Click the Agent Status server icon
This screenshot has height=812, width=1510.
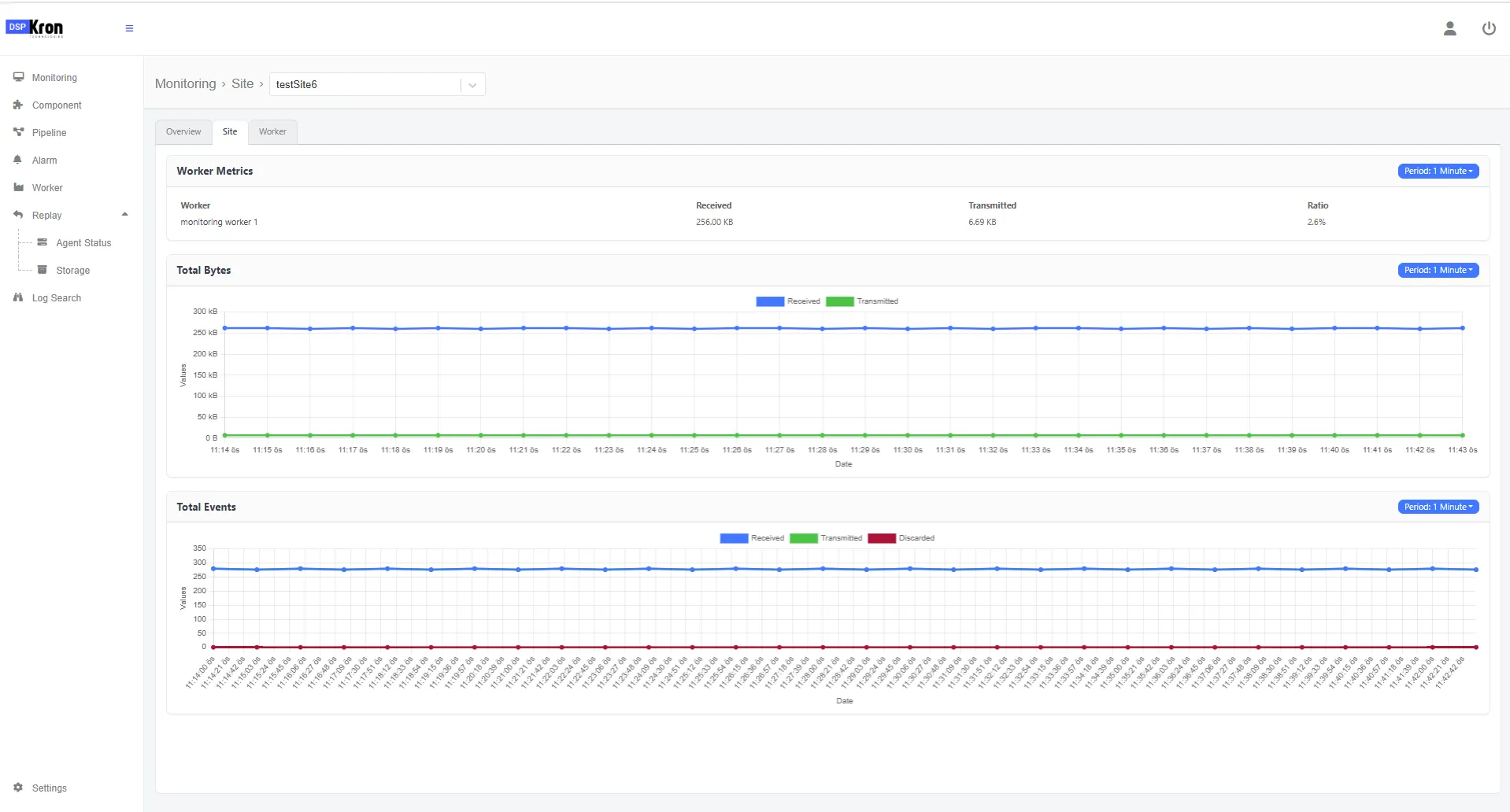pyautogui.click(x=43, y=242)
